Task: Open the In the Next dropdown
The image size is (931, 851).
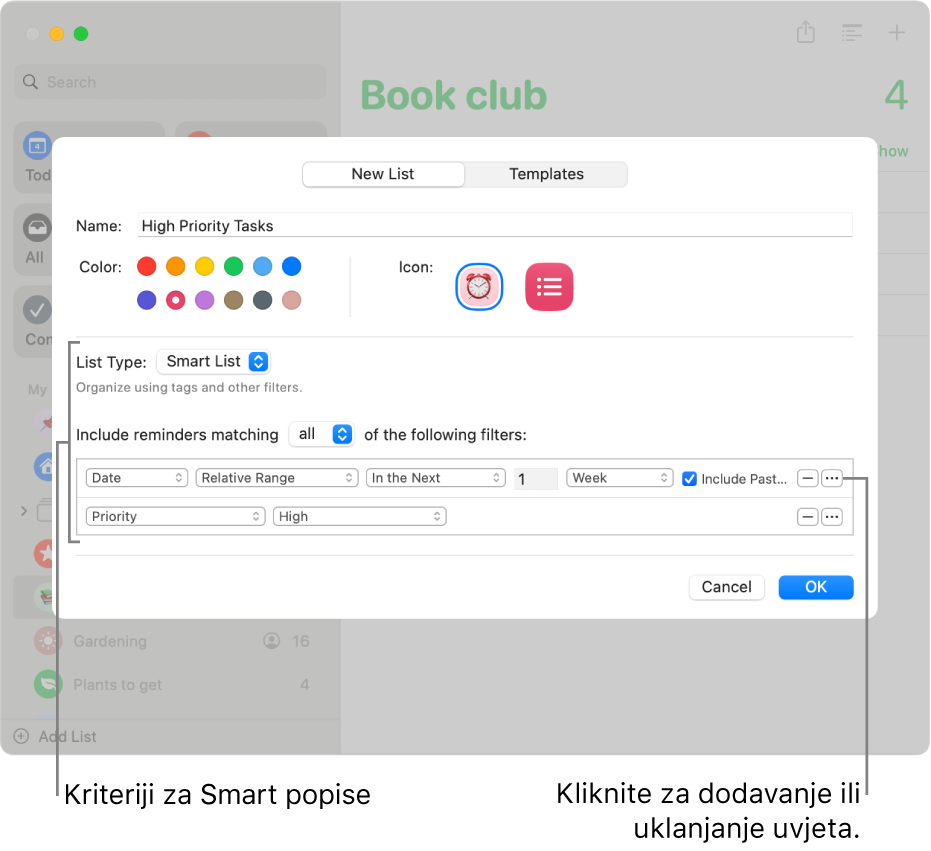Action: tap(435, 477)
